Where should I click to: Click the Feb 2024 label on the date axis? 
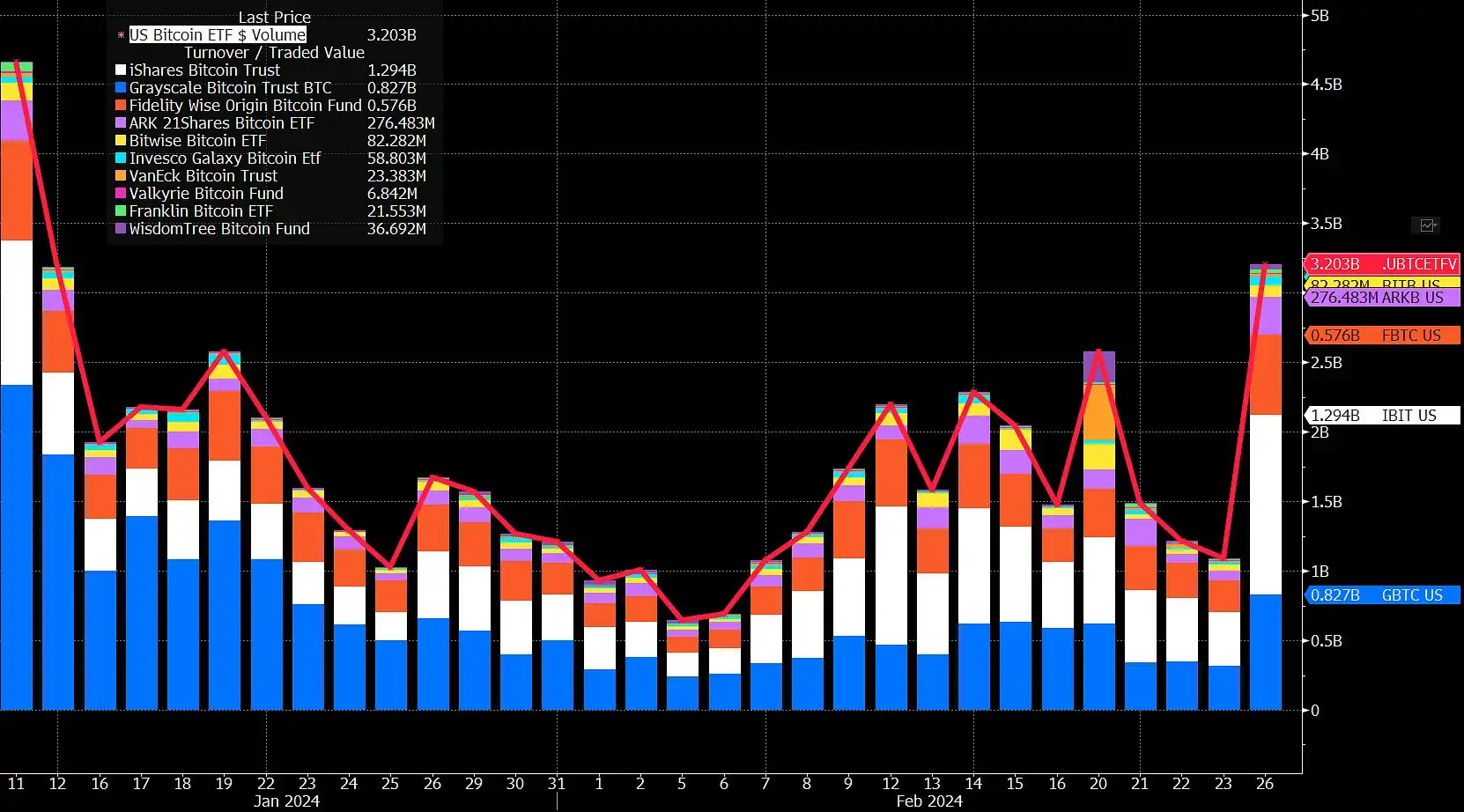point(928,801)
